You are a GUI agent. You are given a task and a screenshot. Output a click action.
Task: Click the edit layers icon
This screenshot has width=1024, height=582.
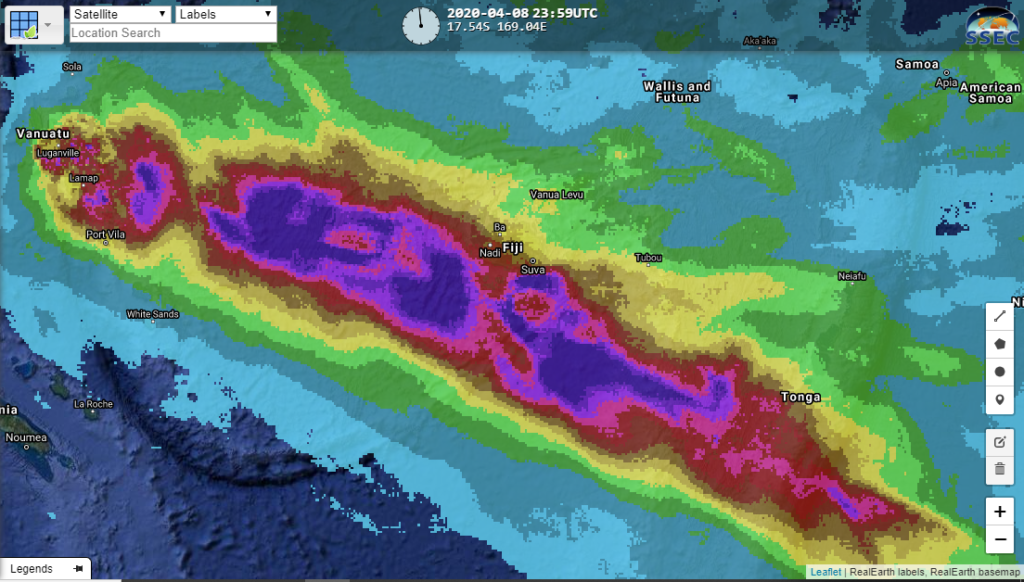pyautogui.click(x=1000, y=442)
